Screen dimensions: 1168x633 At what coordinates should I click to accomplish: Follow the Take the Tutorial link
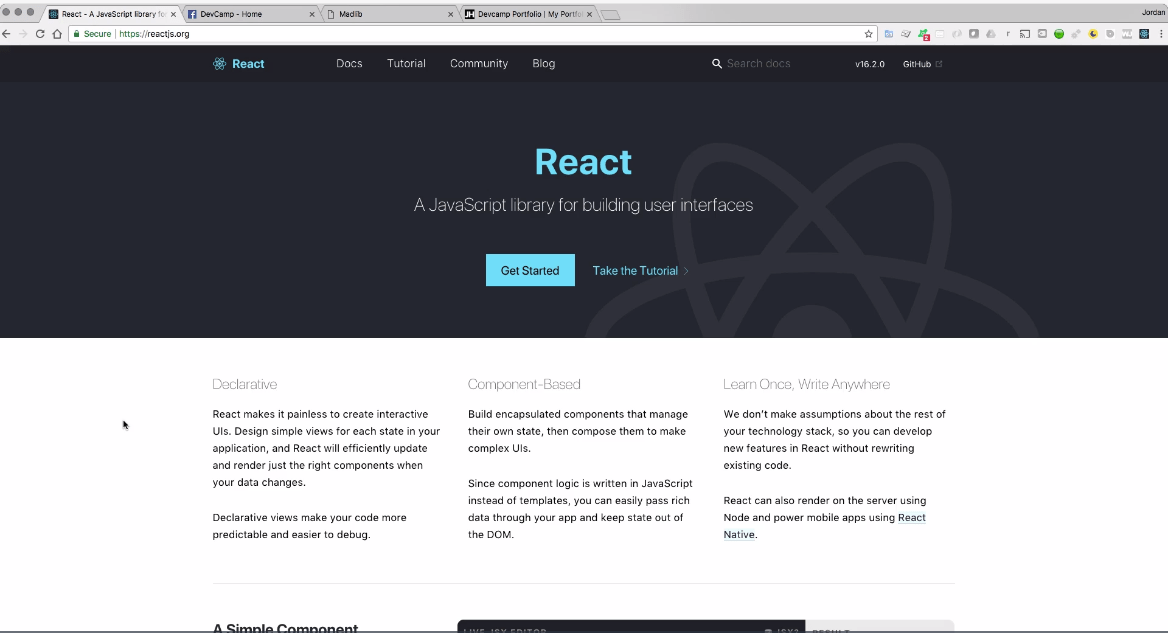[x=640, y=271]
